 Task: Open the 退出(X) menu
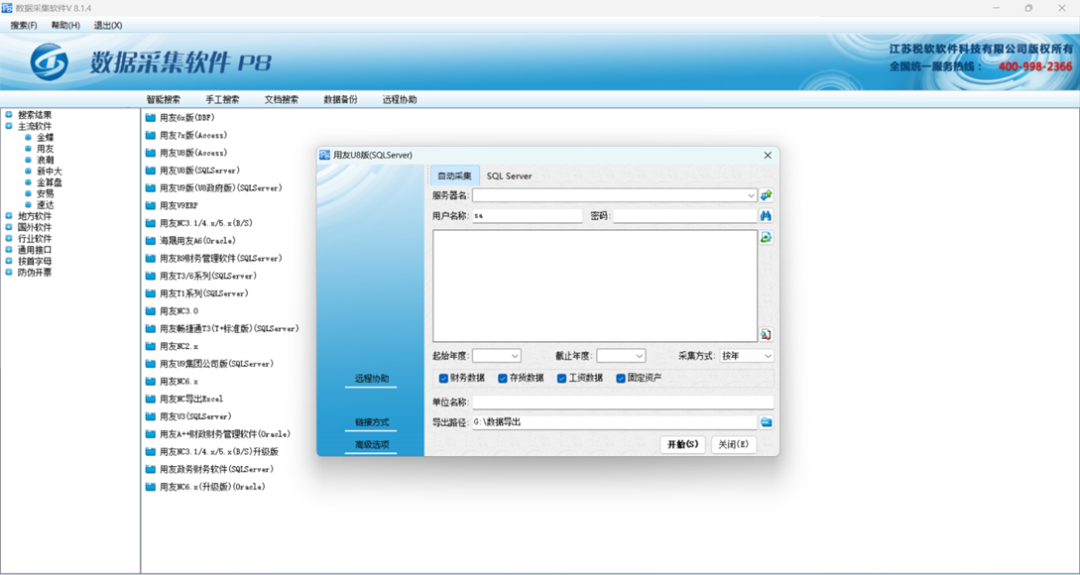click(108, 25)
